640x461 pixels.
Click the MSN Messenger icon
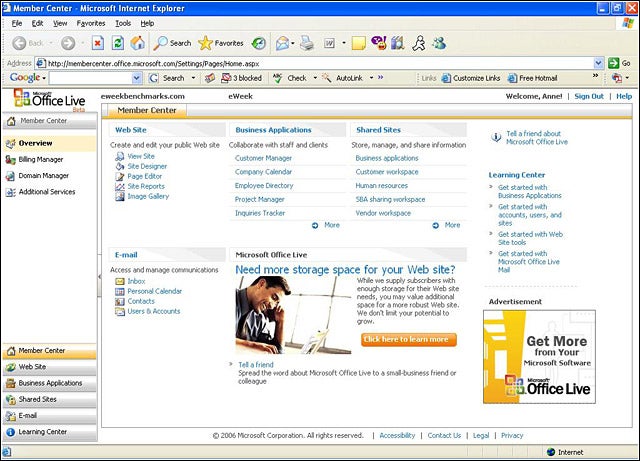click(439, 43)
